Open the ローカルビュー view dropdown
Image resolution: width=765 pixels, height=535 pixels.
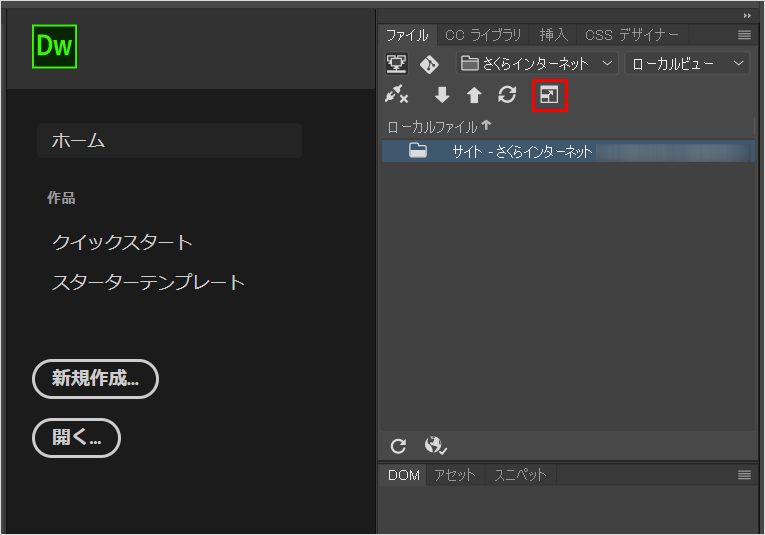click(687, 64)
